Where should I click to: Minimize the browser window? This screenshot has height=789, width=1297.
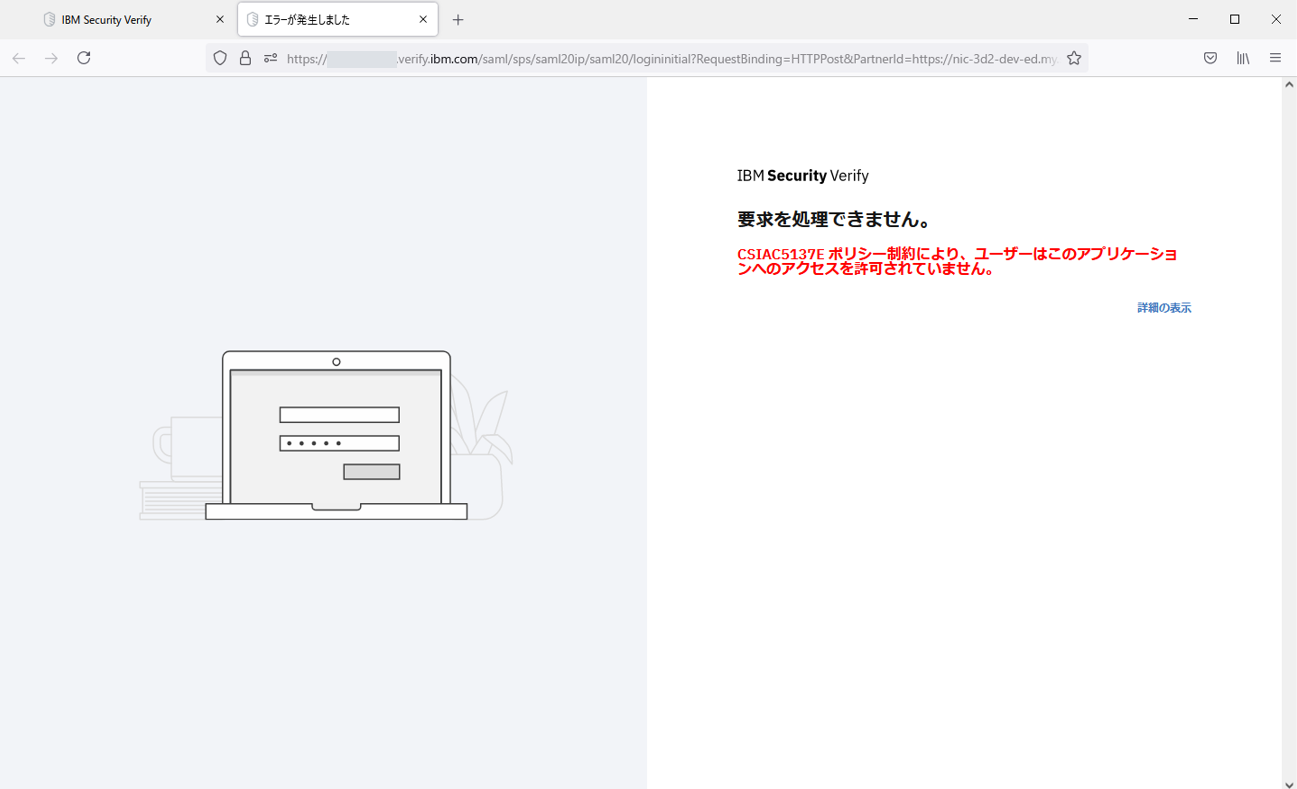pyautogui.click(x=1193, y=19)
